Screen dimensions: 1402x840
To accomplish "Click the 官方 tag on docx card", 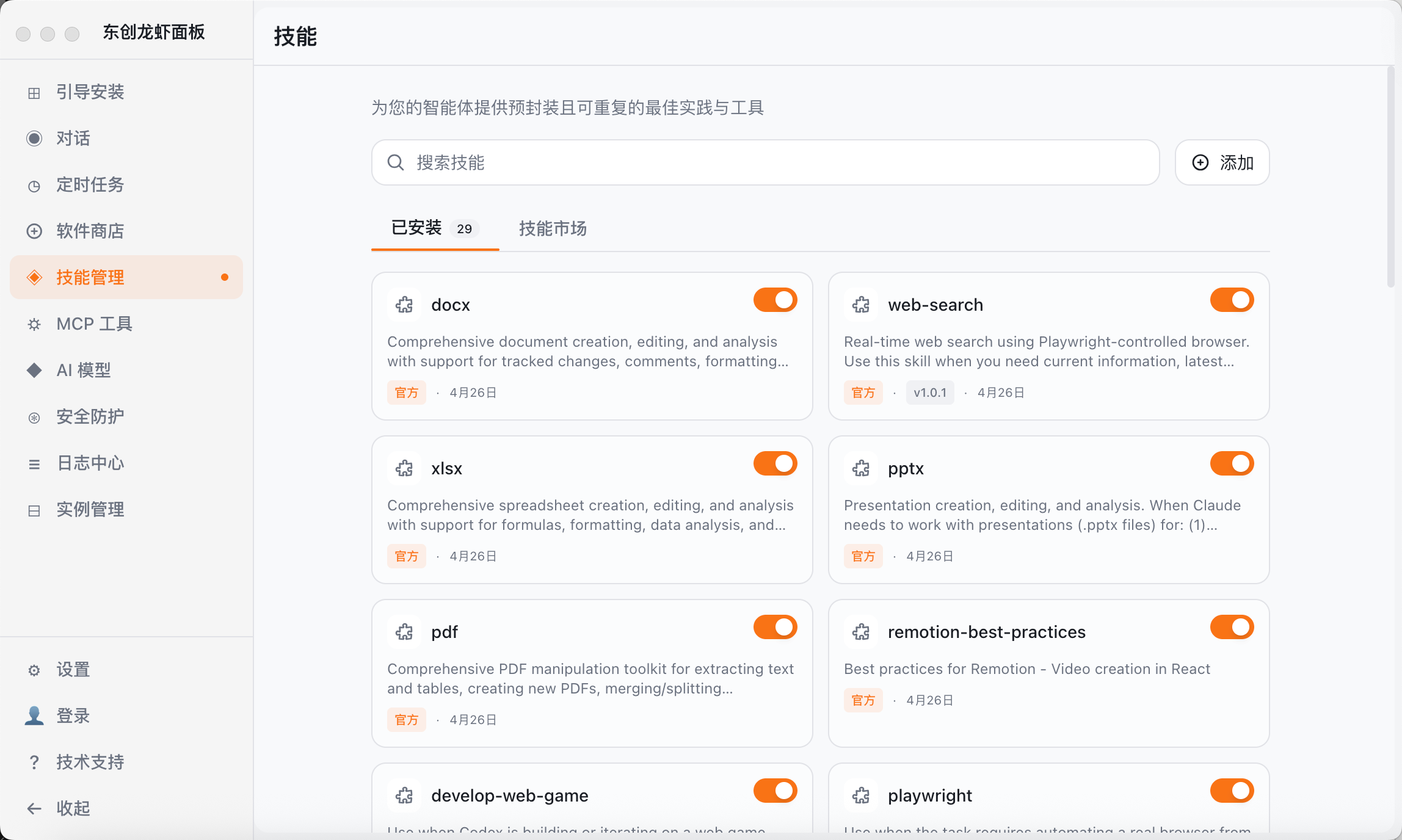I will pyautogui.click(x=407, y=393).
